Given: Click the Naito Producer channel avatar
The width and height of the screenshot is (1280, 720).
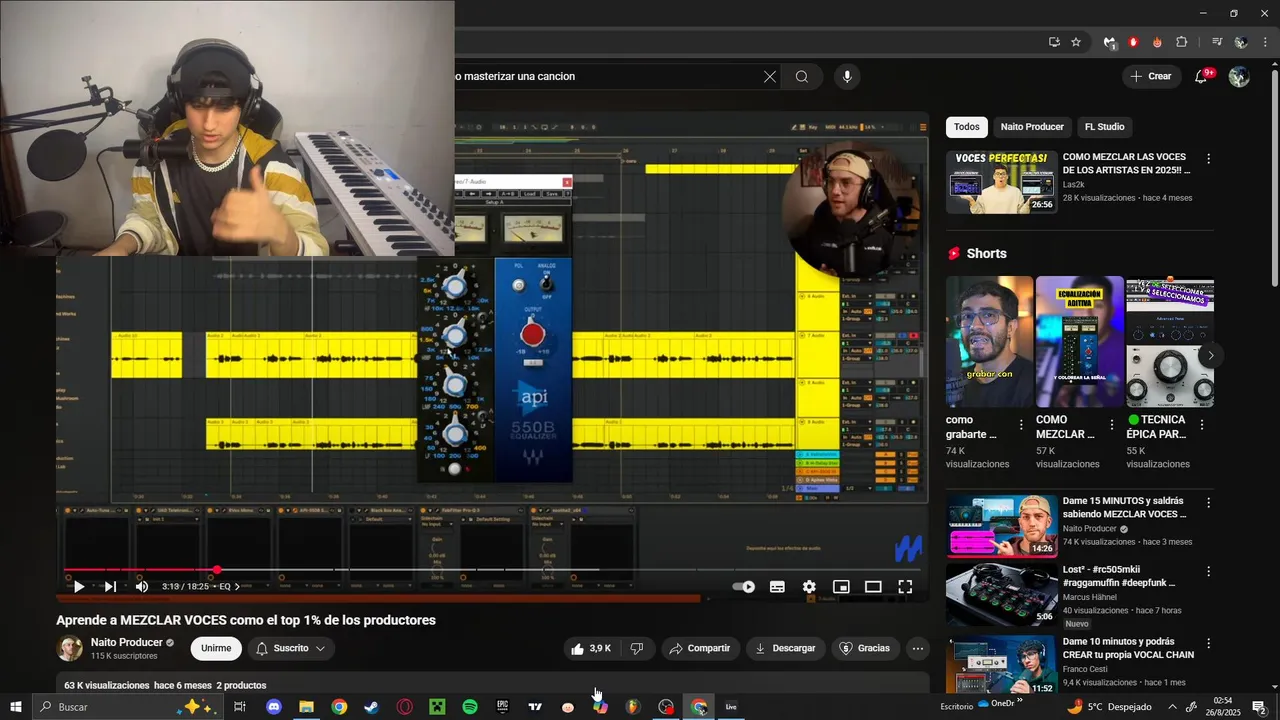Looking at the screenshot, I should [x=69, y=648].
